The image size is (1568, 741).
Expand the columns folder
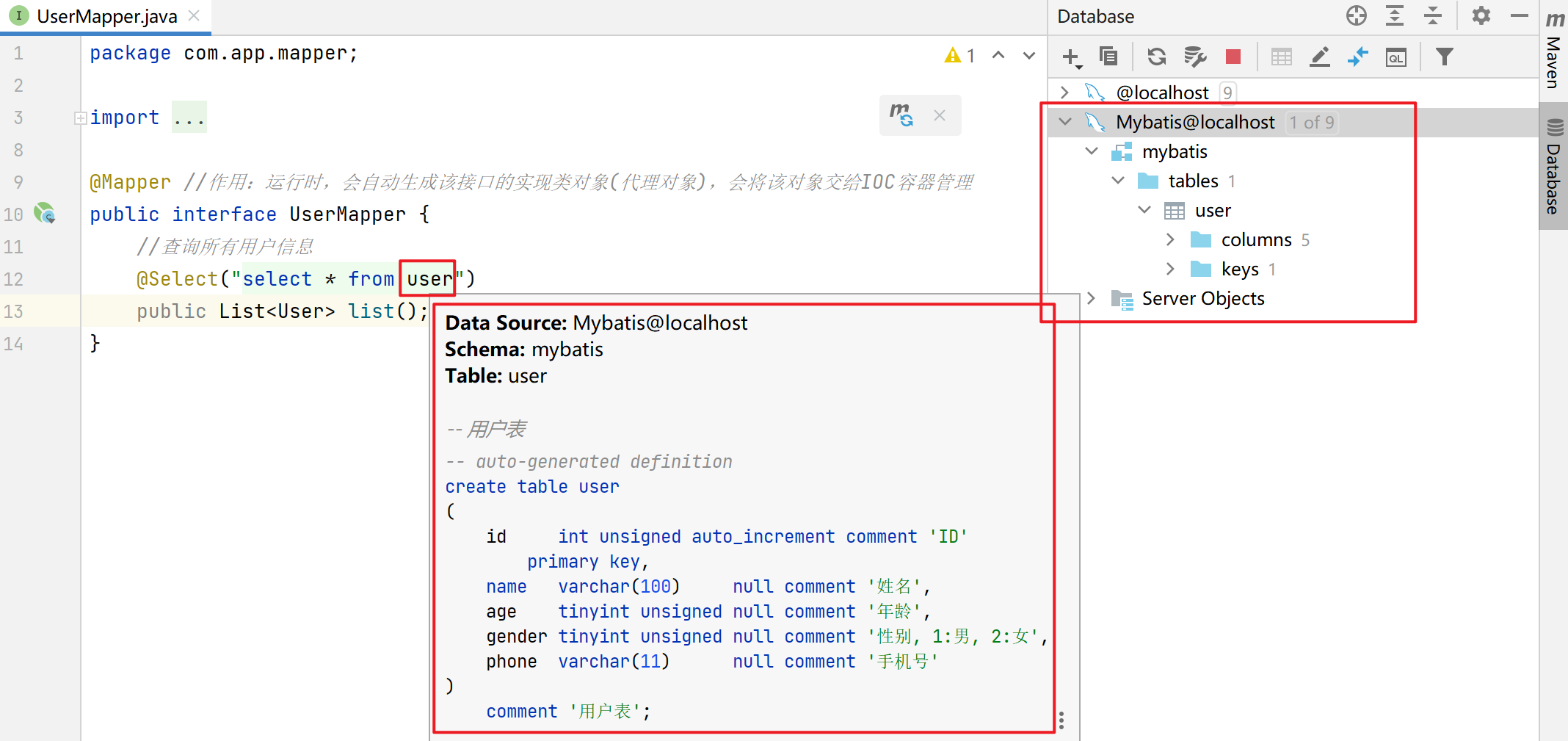coord(1171,239)
